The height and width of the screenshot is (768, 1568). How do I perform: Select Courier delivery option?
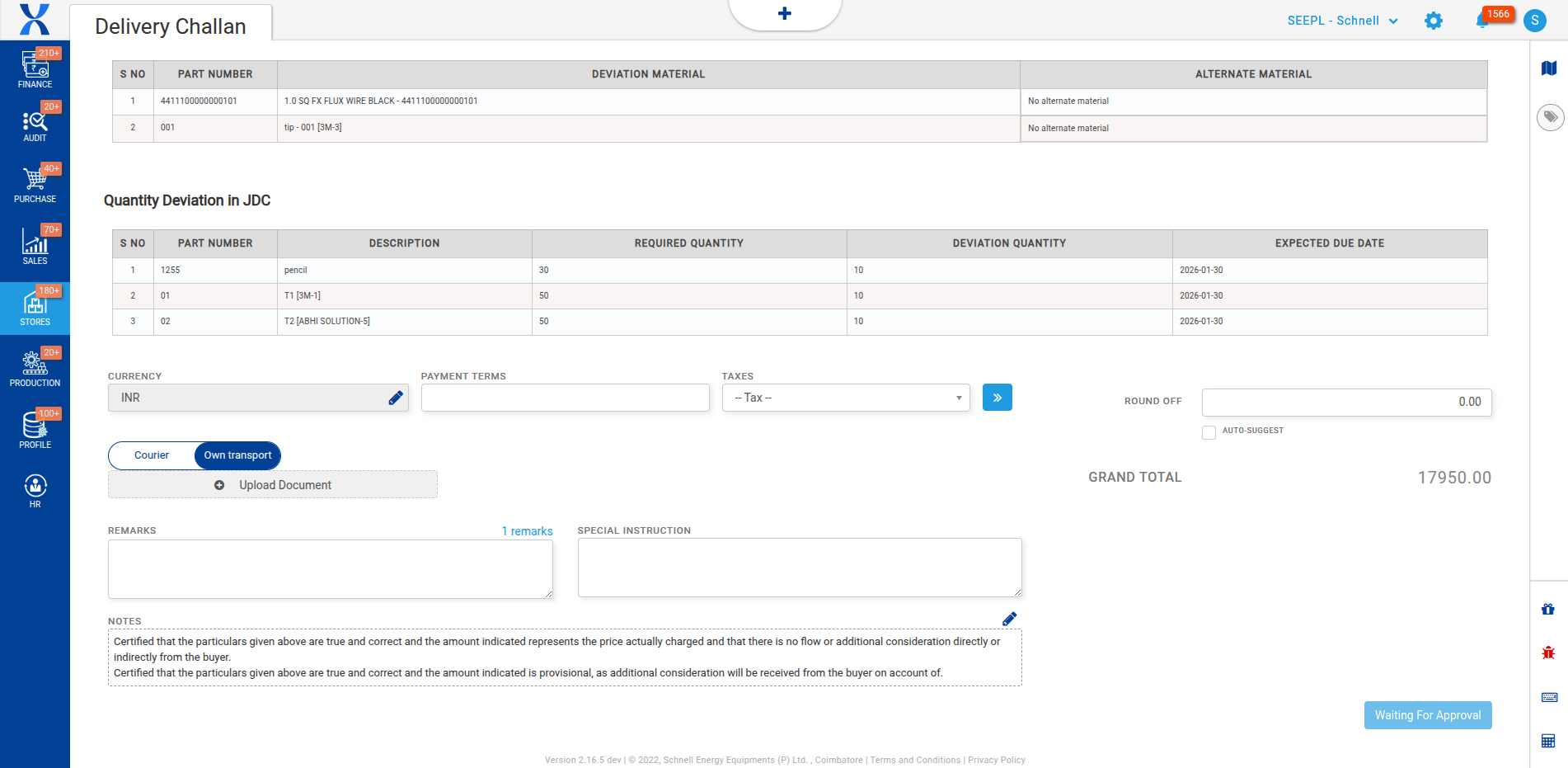(x=152, y=455)
